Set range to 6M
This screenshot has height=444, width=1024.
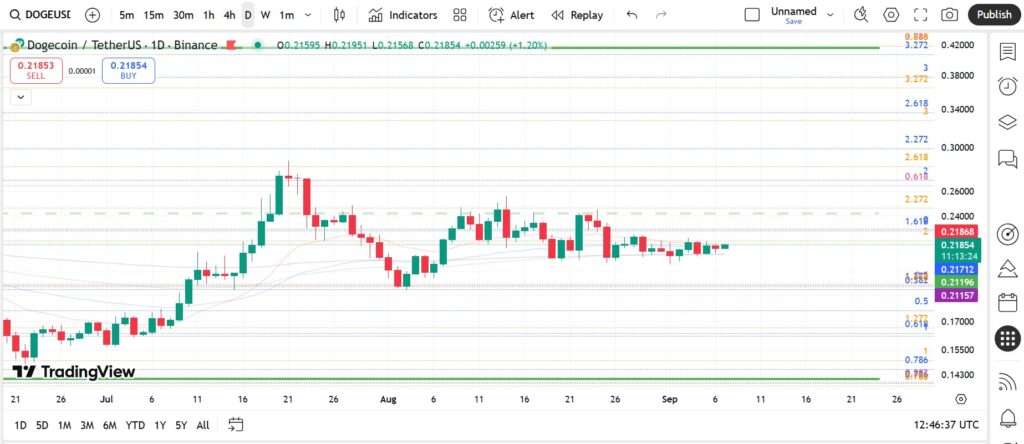(109, 425)
